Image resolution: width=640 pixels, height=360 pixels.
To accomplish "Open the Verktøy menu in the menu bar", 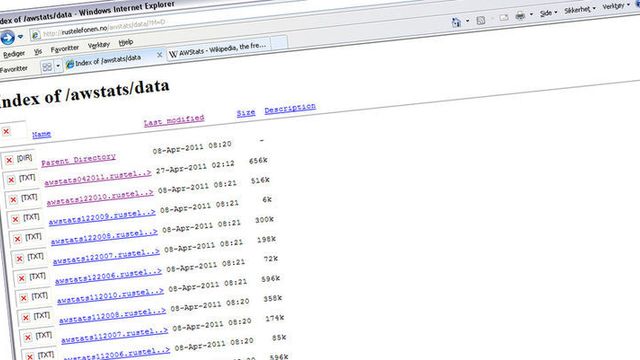I will 99,45.
